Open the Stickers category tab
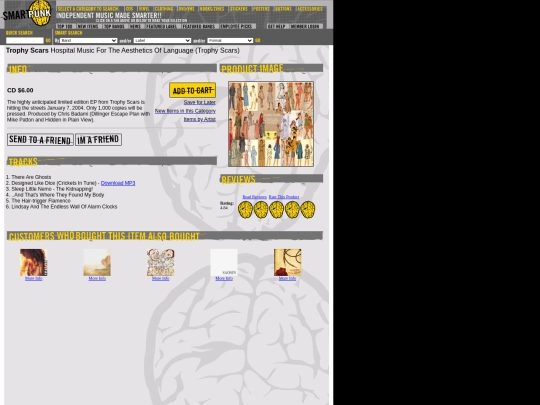The height and width of the screenshot is (405, 540). point(239,9)
